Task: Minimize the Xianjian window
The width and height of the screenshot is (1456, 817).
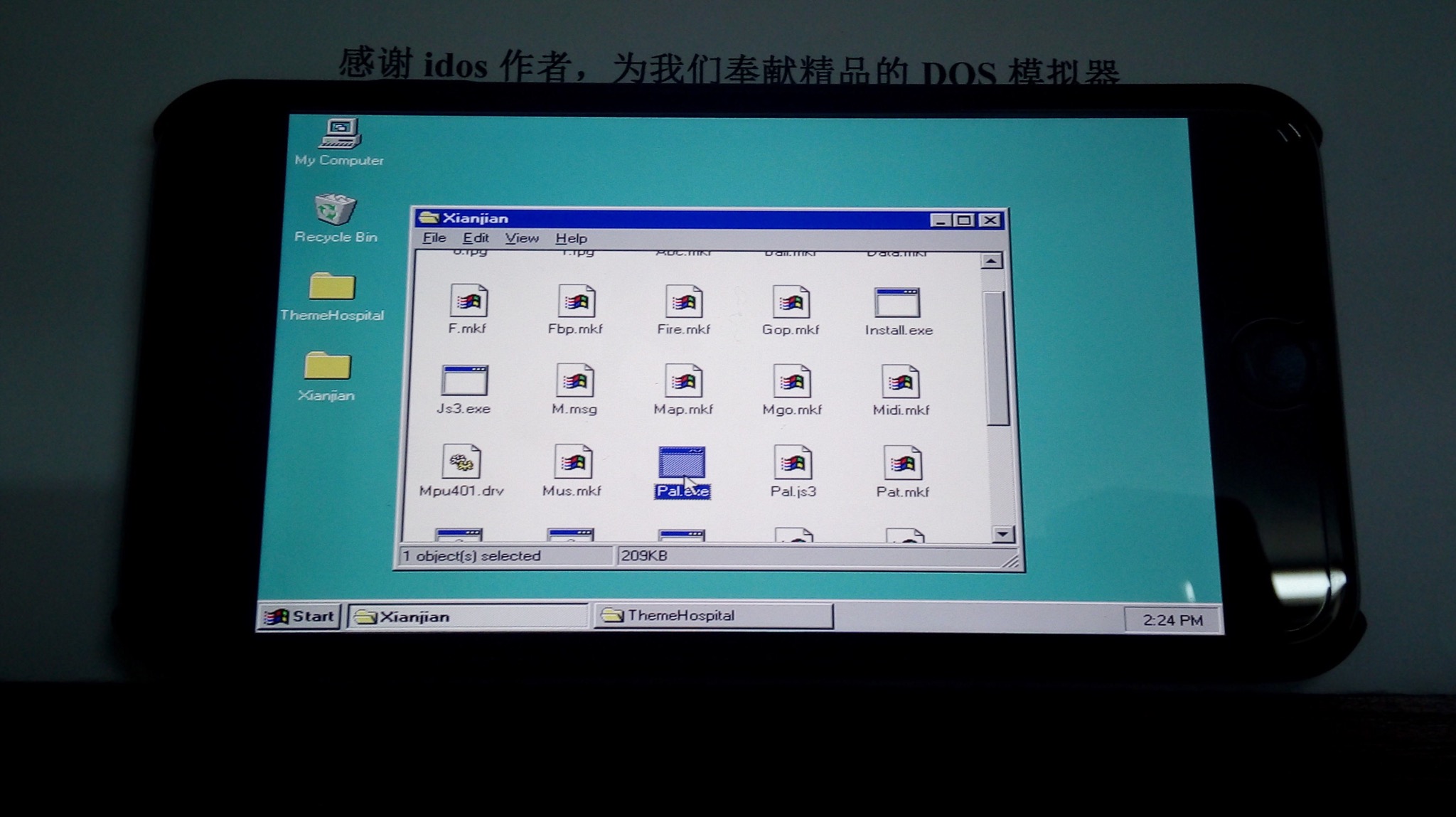Action: pos(941,220)
